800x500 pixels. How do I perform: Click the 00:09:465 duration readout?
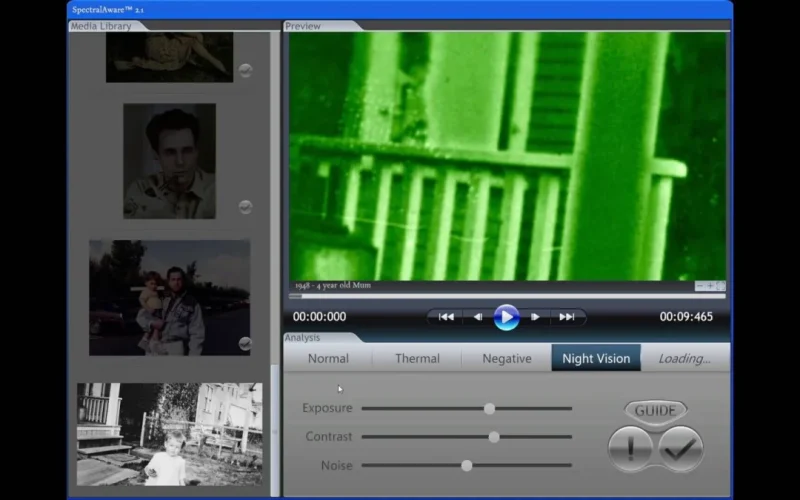(x=686, y=317)
